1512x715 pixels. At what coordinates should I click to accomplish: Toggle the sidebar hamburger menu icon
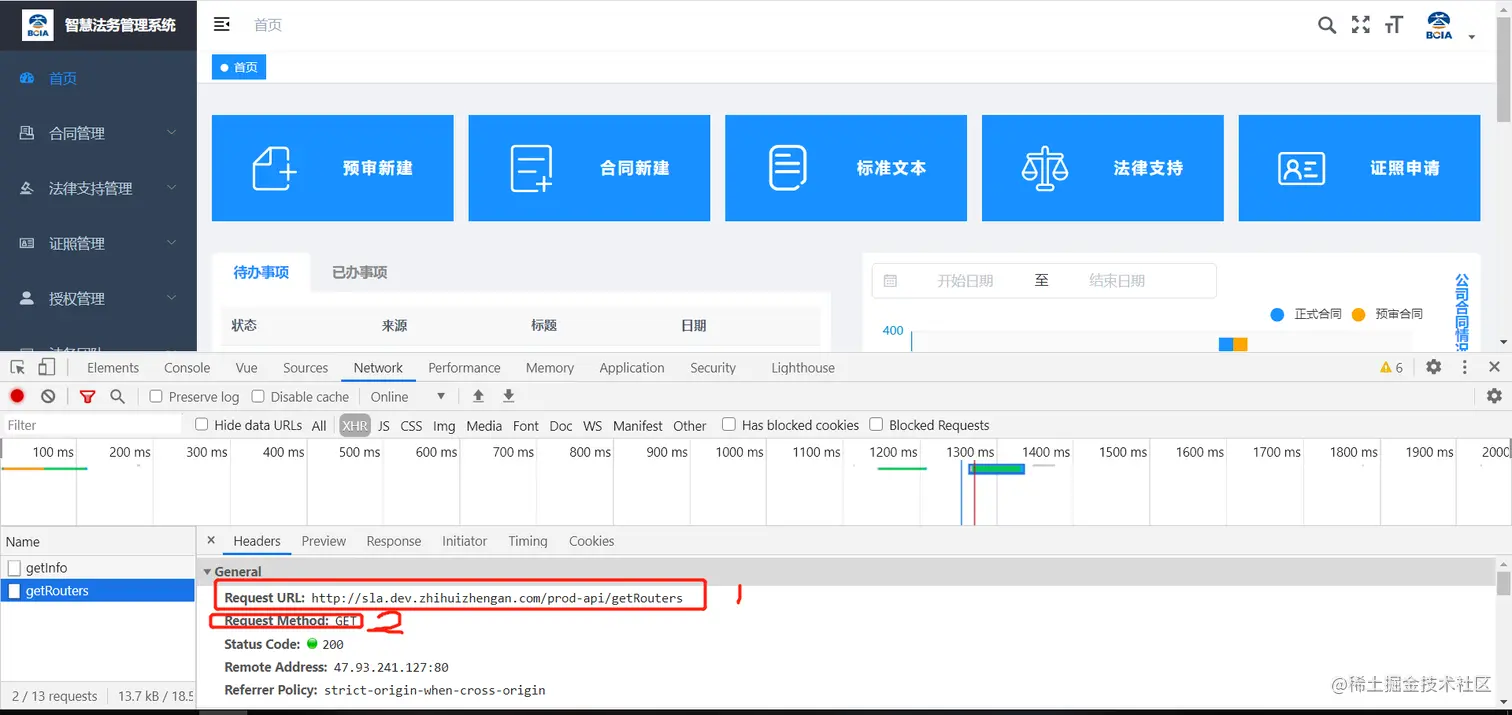pyautogui.click(x=222, y=24)
